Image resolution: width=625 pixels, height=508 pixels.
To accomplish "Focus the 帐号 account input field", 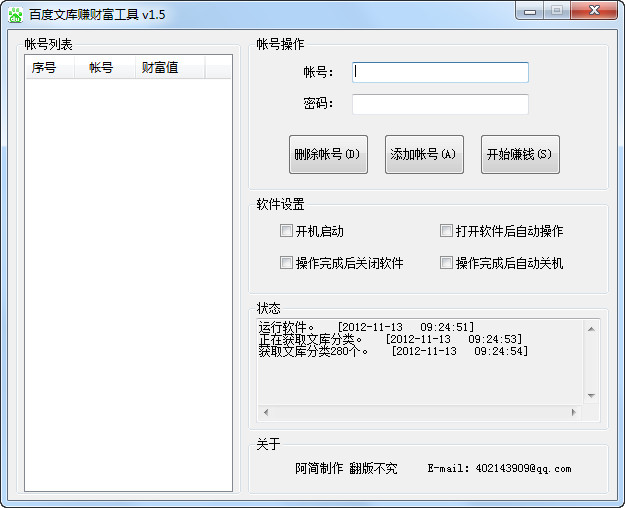I will pos(440,72).
